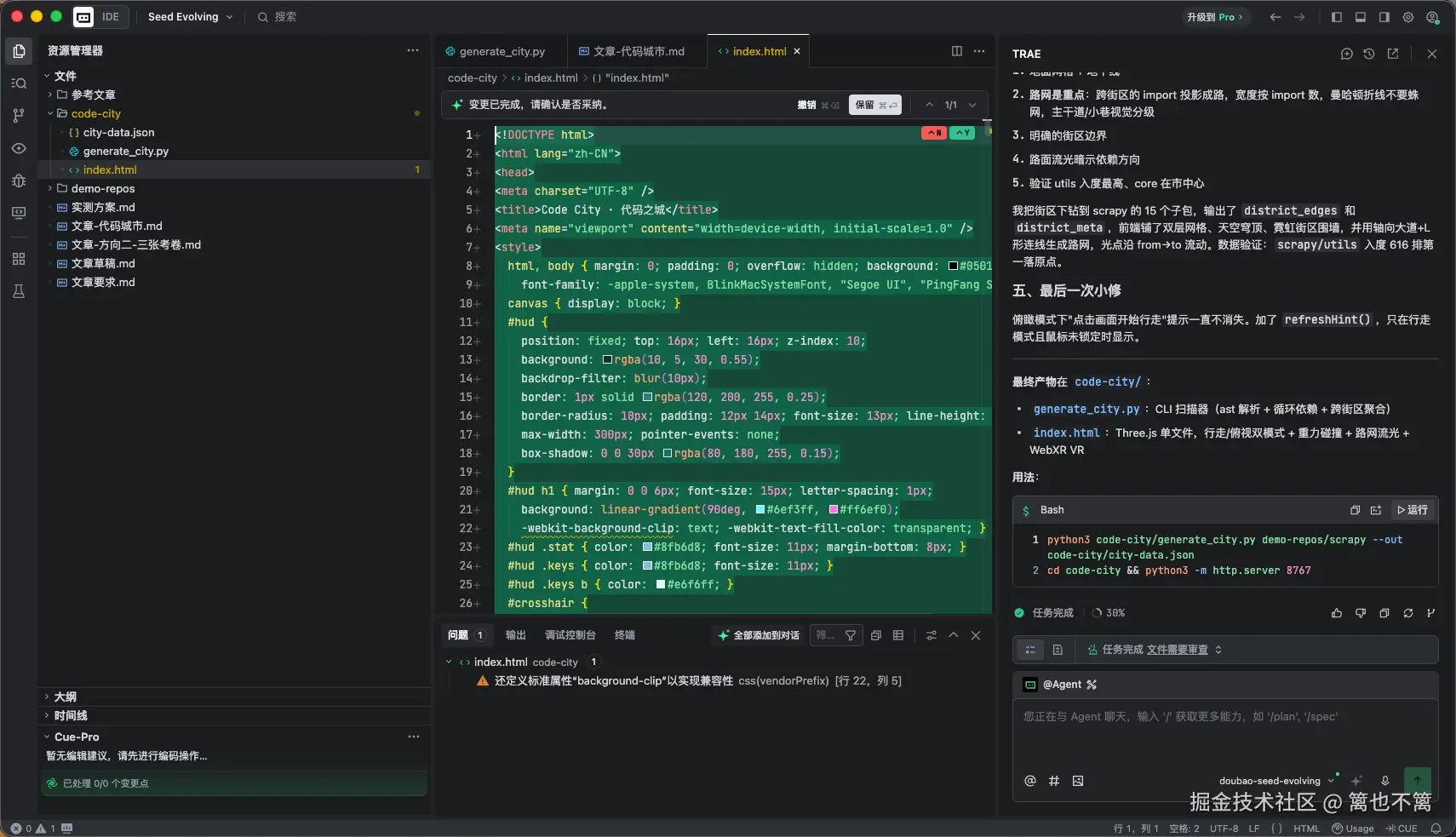Open the 输出 output tab

pos(516,635)
